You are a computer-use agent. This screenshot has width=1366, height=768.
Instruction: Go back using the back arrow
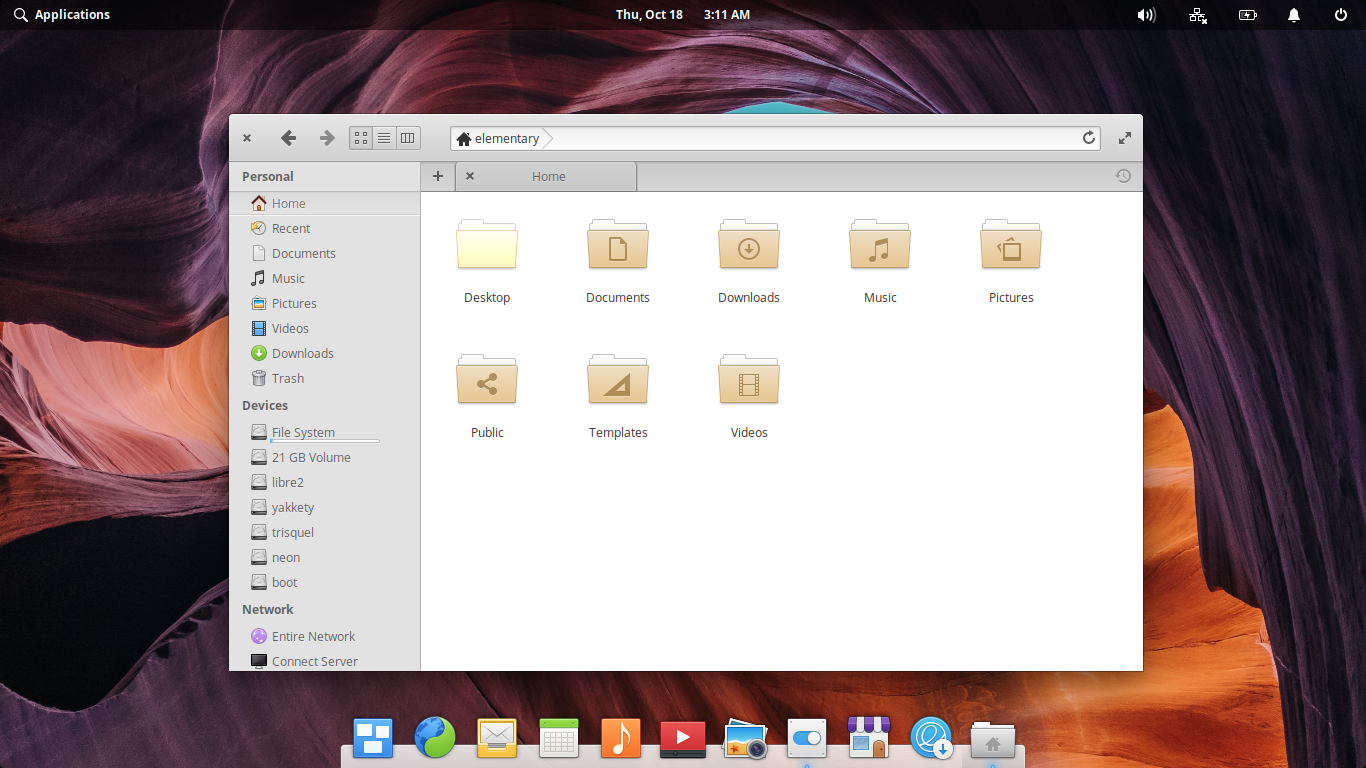[289, 138]
